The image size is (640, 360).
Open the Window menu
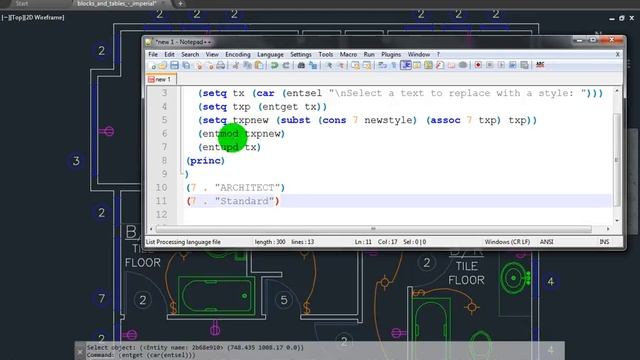pyautogui.click(x=419, y=54)
